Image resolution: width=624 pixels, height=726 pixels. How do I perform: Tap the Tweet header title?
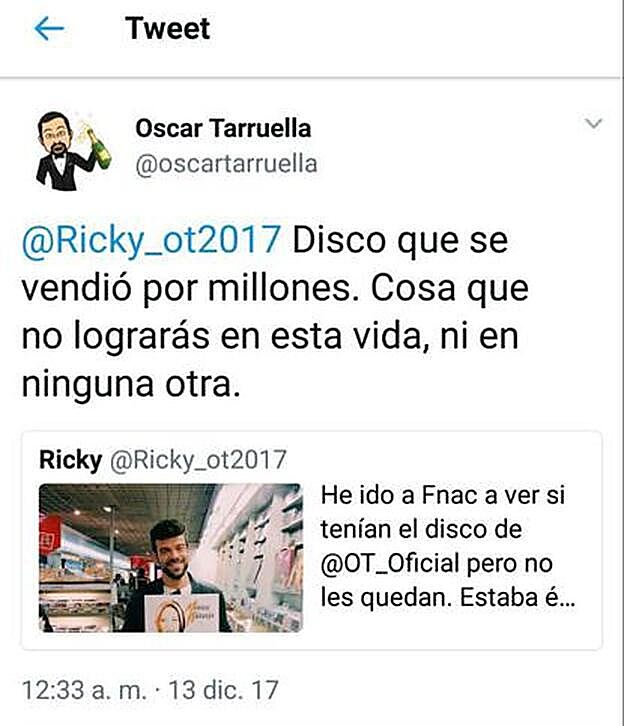168,28
